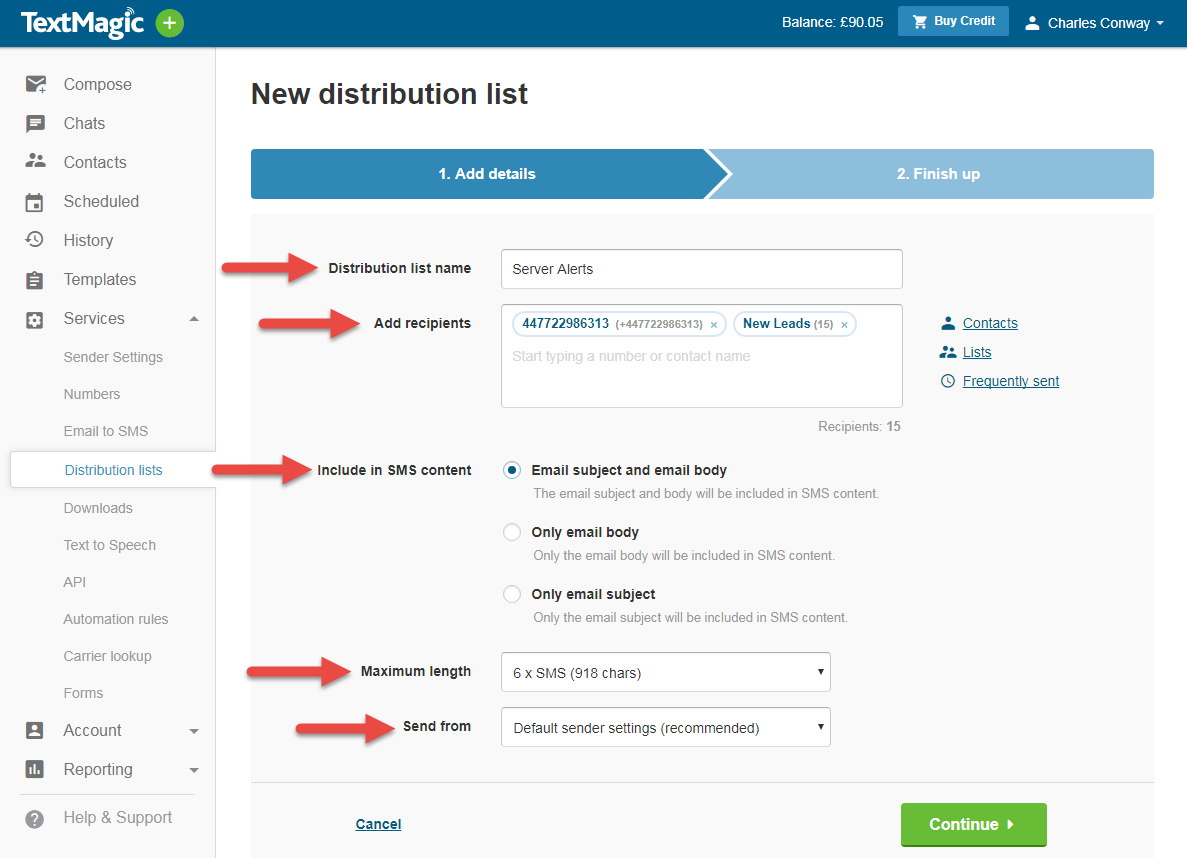This screenshot has height=858, width=1187.
Task: Open the Send from dropdown
Action: 665,728
